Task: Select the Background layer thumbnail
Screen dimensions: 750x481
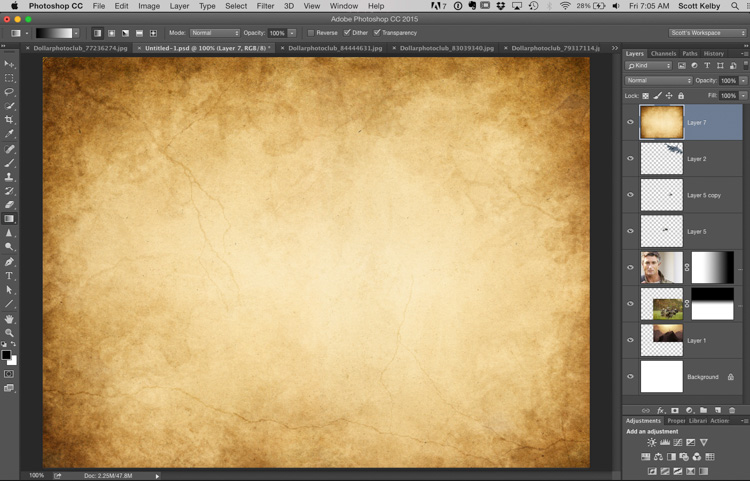Action: [661, 377]
